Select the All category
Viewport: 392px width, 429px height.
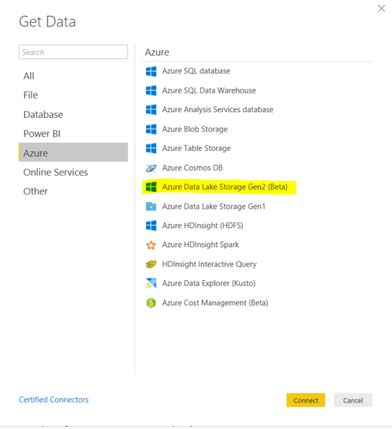tap(29, 76)
